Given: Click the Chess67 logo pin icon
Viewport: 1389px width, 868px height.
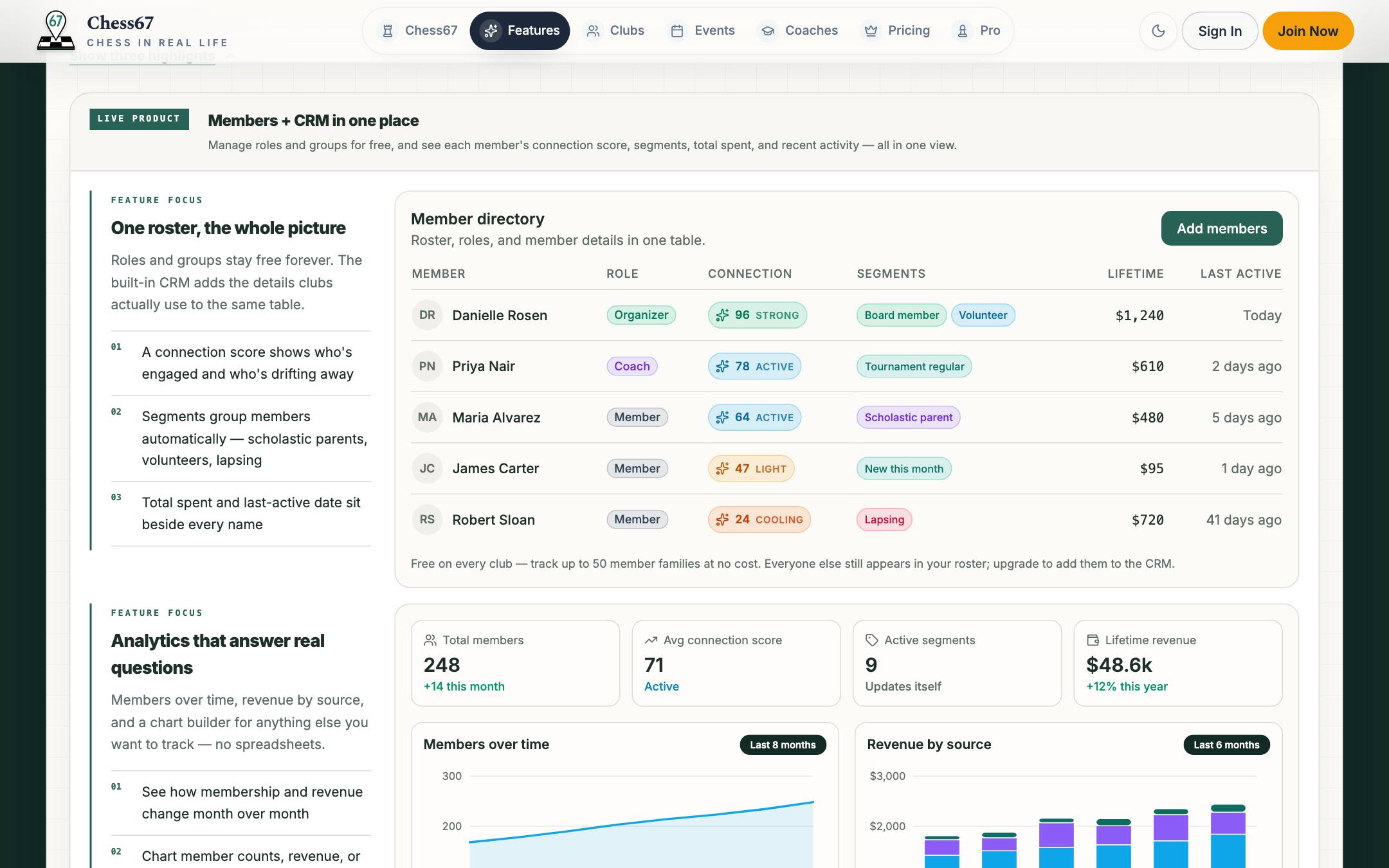Looking at the screenshot, I should pos(56,30).
